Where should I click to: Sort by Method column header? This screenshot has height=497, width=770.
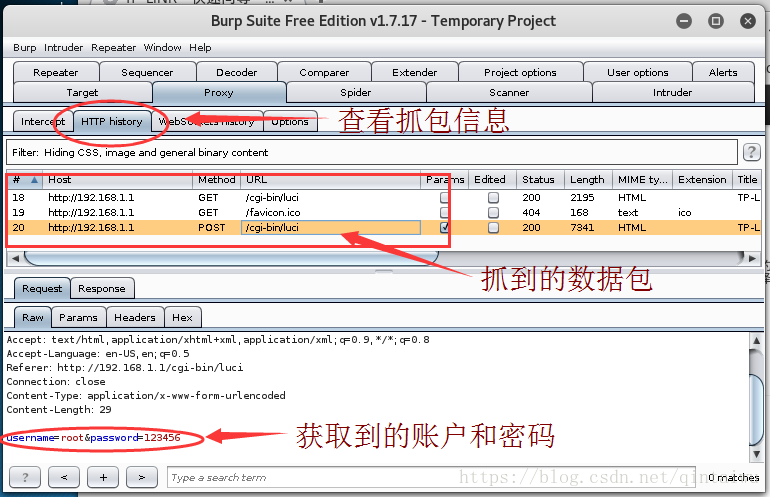click(x=217, y=180)
